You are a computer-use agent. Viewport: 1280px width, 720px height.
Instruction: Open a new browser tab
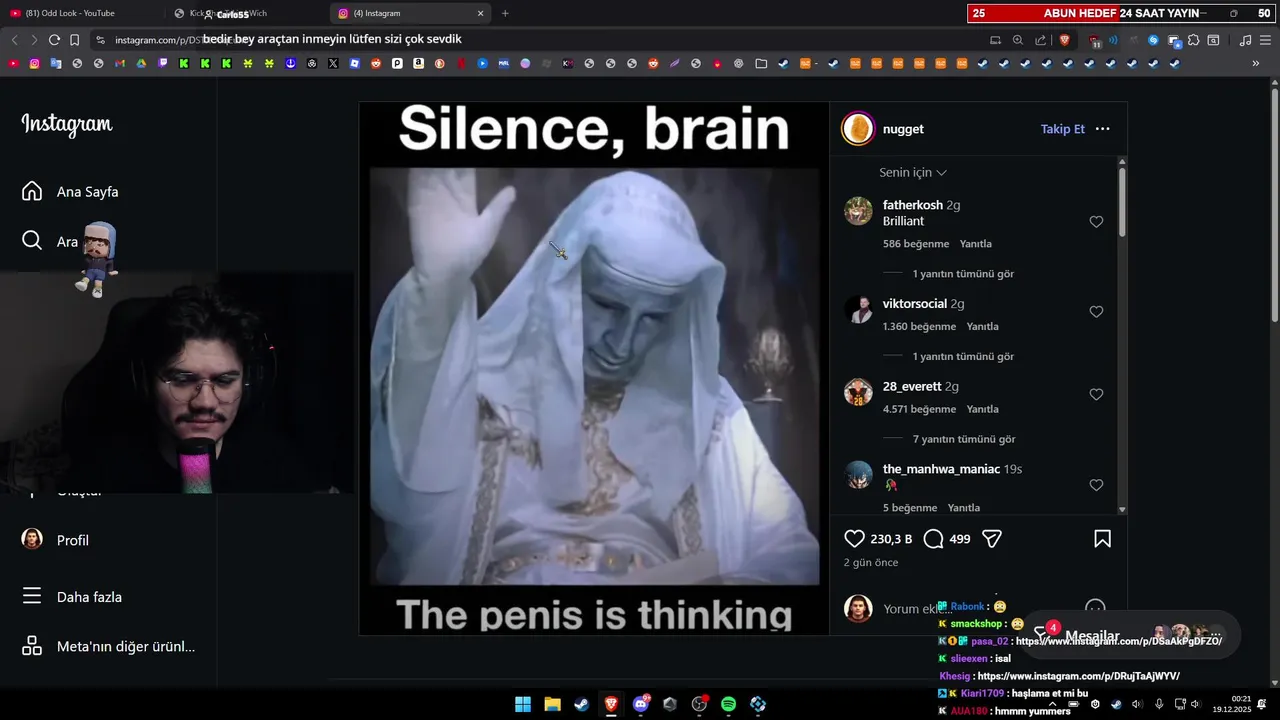point(505,13)
